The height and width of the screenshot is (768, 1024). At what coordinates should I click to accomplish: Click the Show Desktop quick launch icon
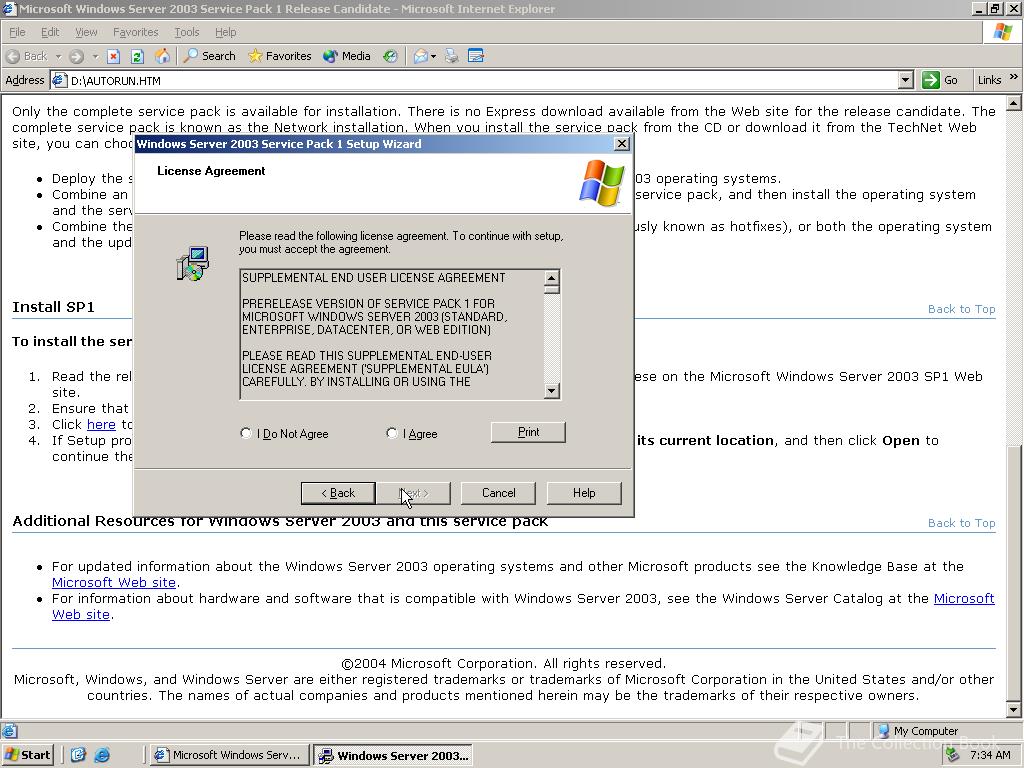coord(78,755)
